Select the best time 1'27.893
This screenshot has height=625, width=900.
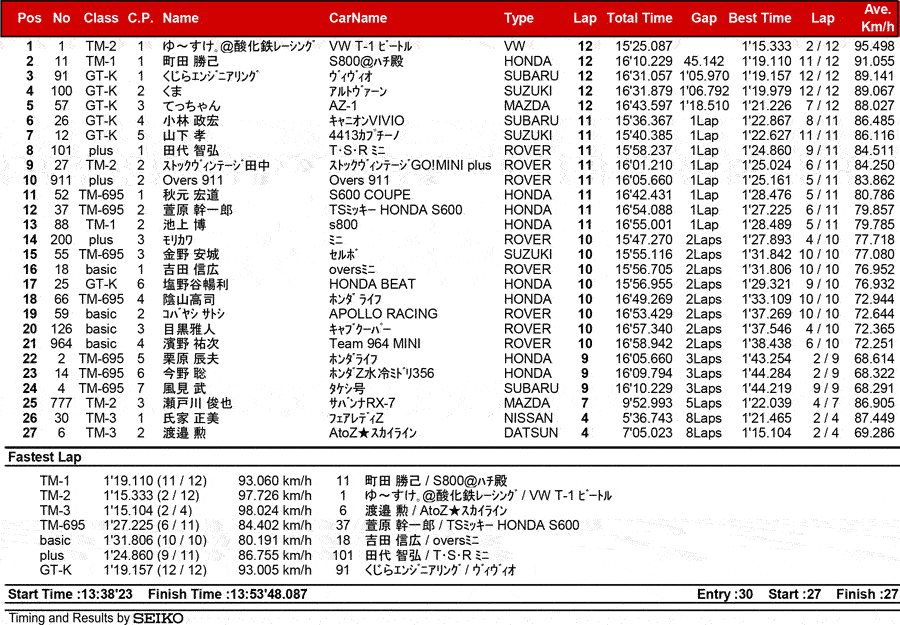click(x=766, y=240)
